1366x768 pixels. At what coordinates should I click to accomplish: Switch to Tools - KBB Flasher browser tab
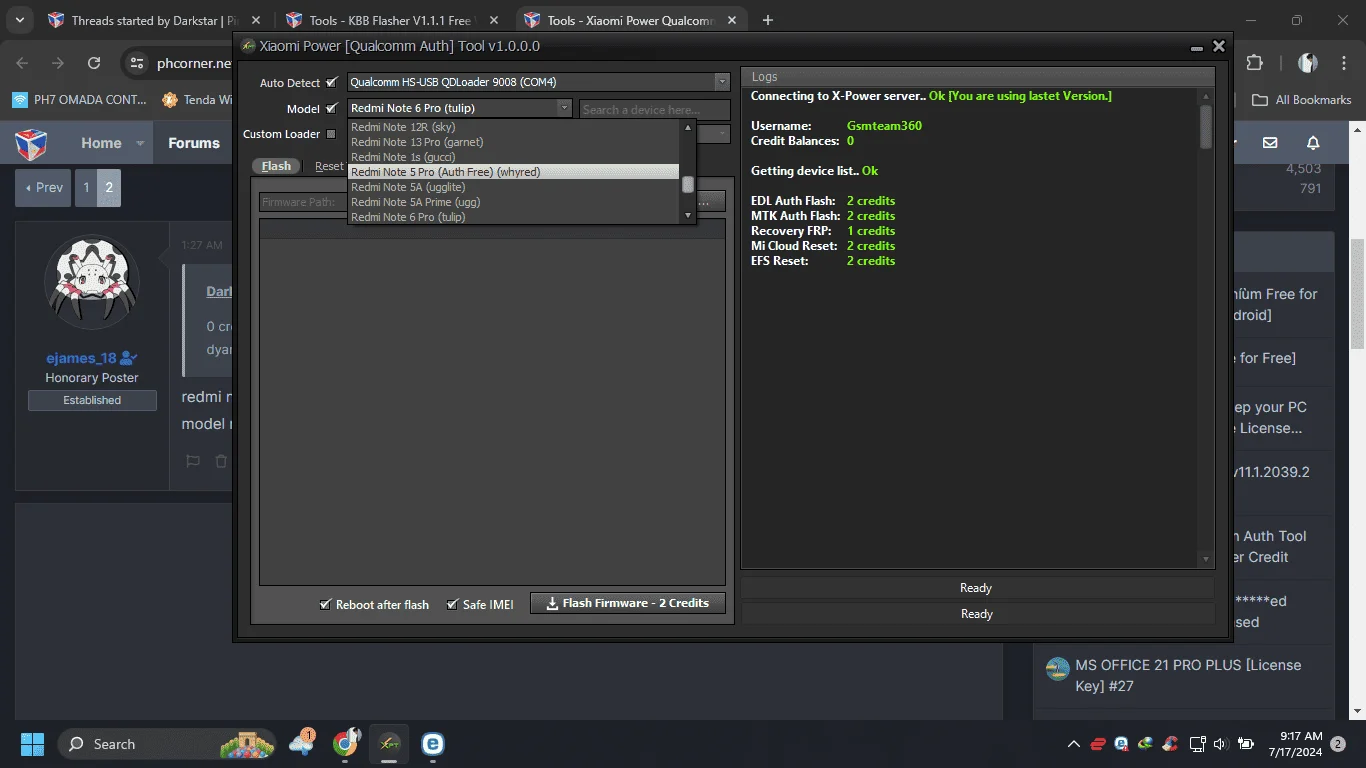tap(390, 20)
